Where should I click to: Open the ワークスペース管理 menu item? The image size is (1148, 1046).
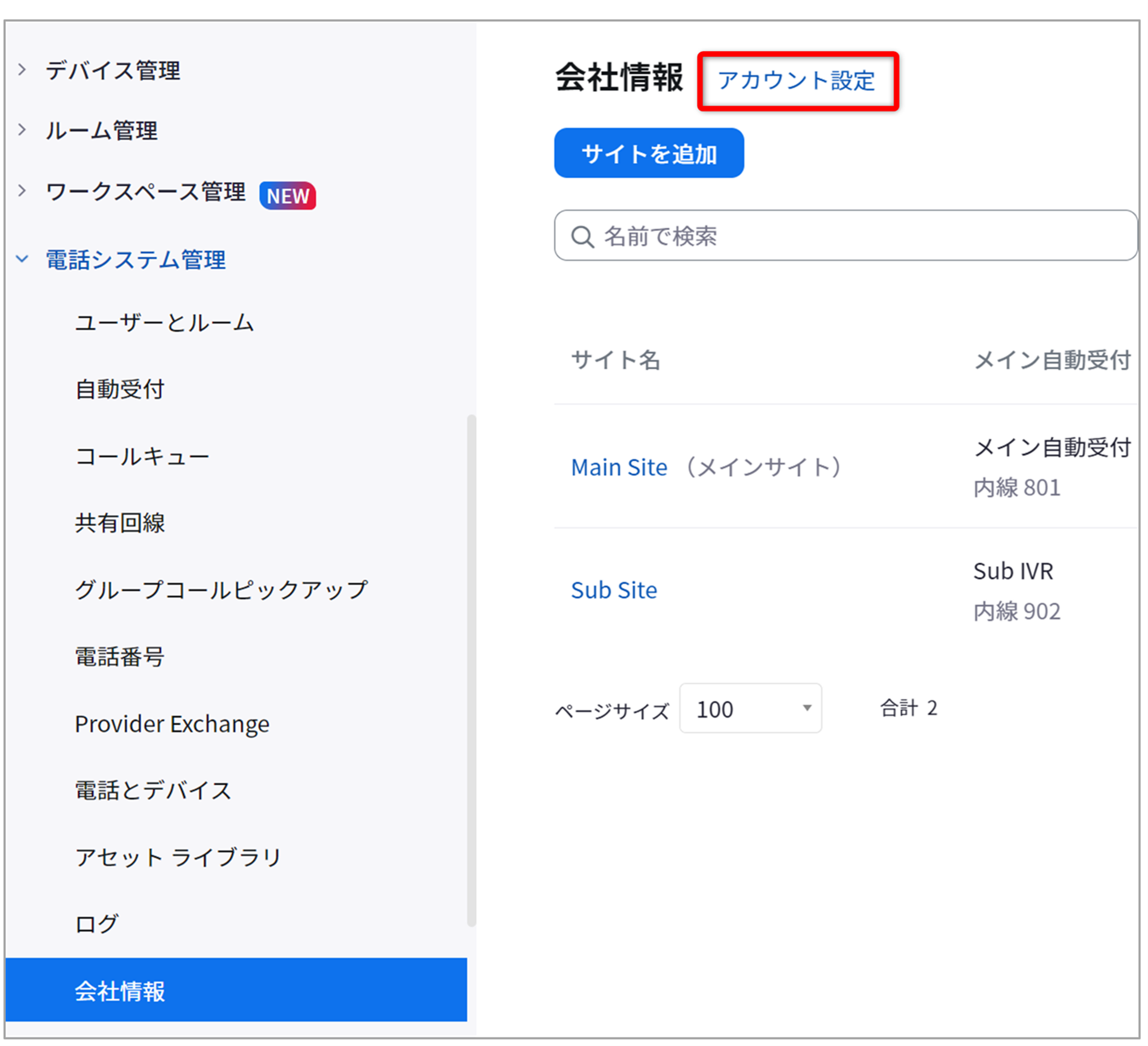pos(146,192)
